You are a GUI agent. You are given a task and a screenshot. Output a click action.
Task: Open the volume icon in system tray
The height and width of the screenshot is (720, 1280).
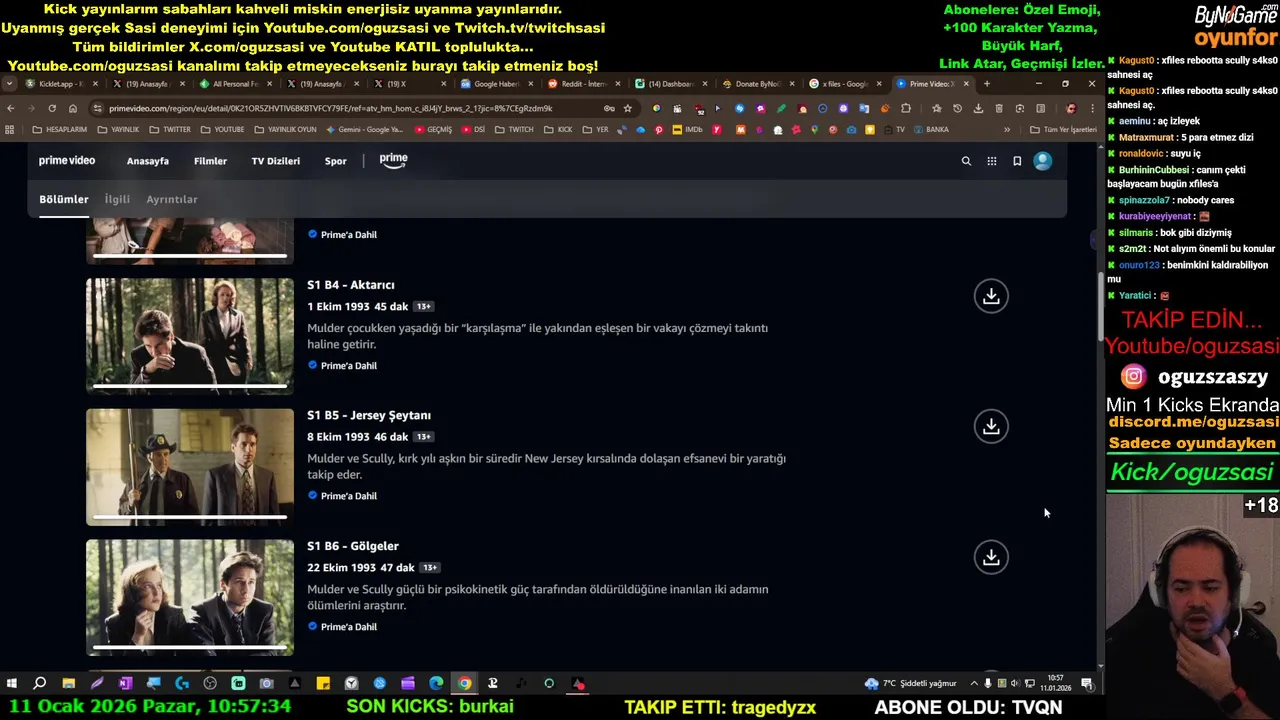point(1015,683)
